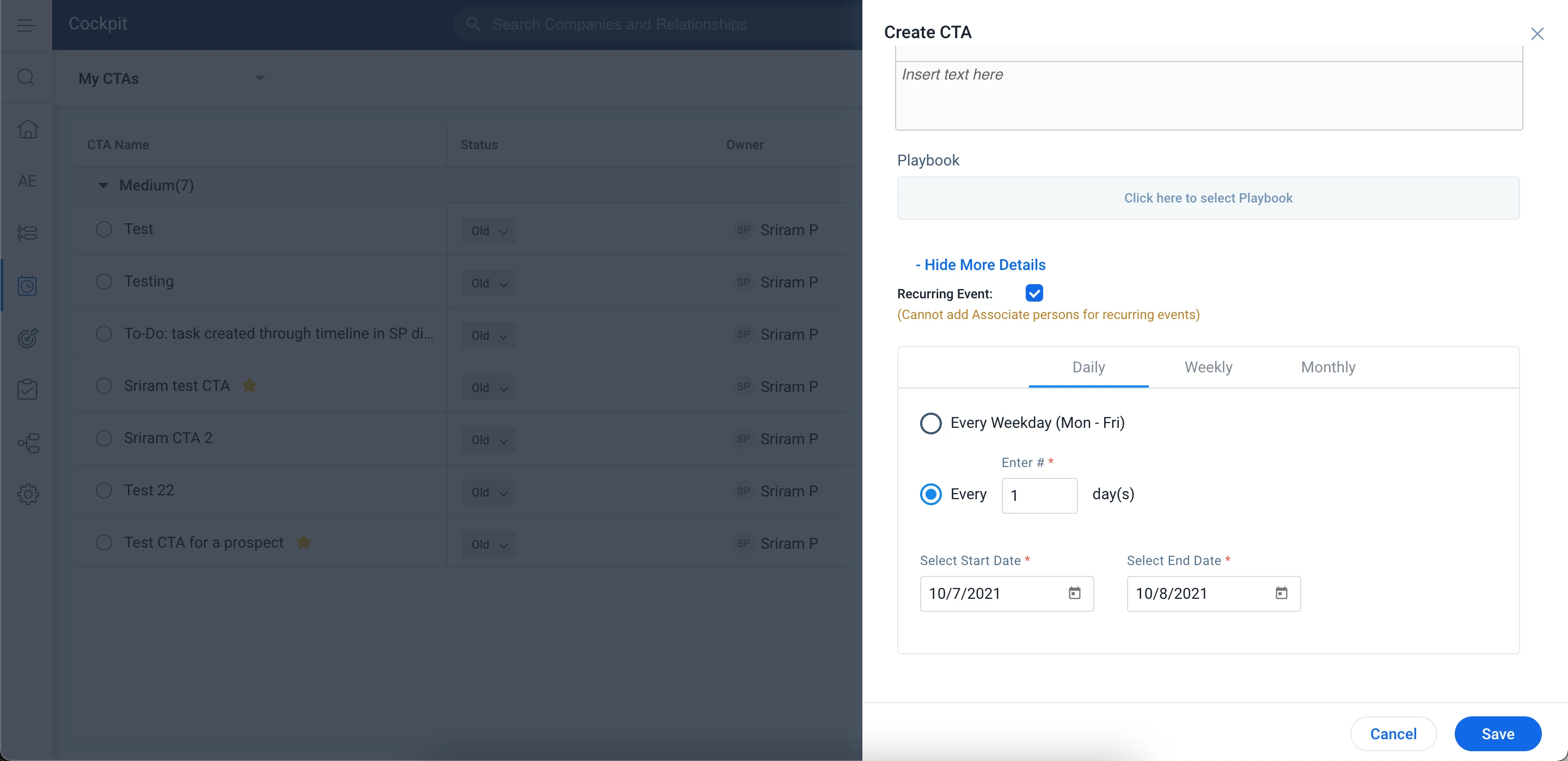The image size is (1568, 761).
Task: Click the star next to Test CTA for a prospect
Action: (x=303, y=542)
